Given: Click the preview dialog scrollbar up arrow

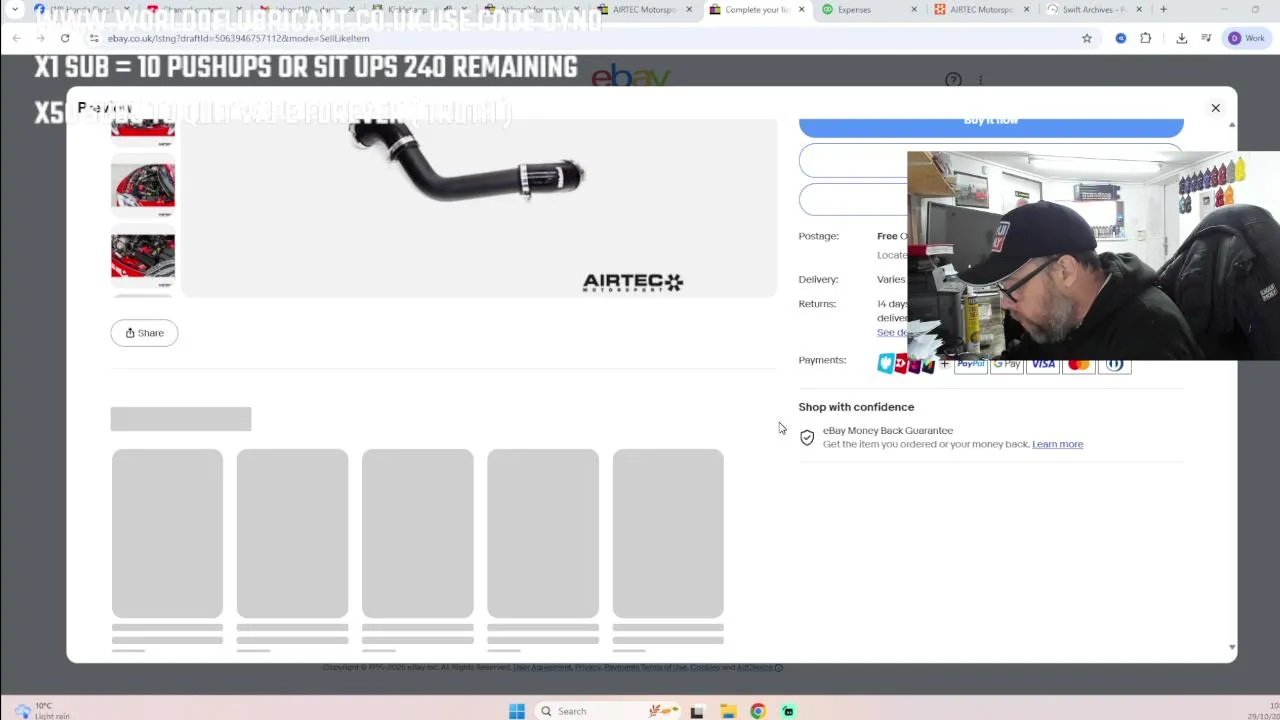Looking at the screenshot, I should (1231, 125).
